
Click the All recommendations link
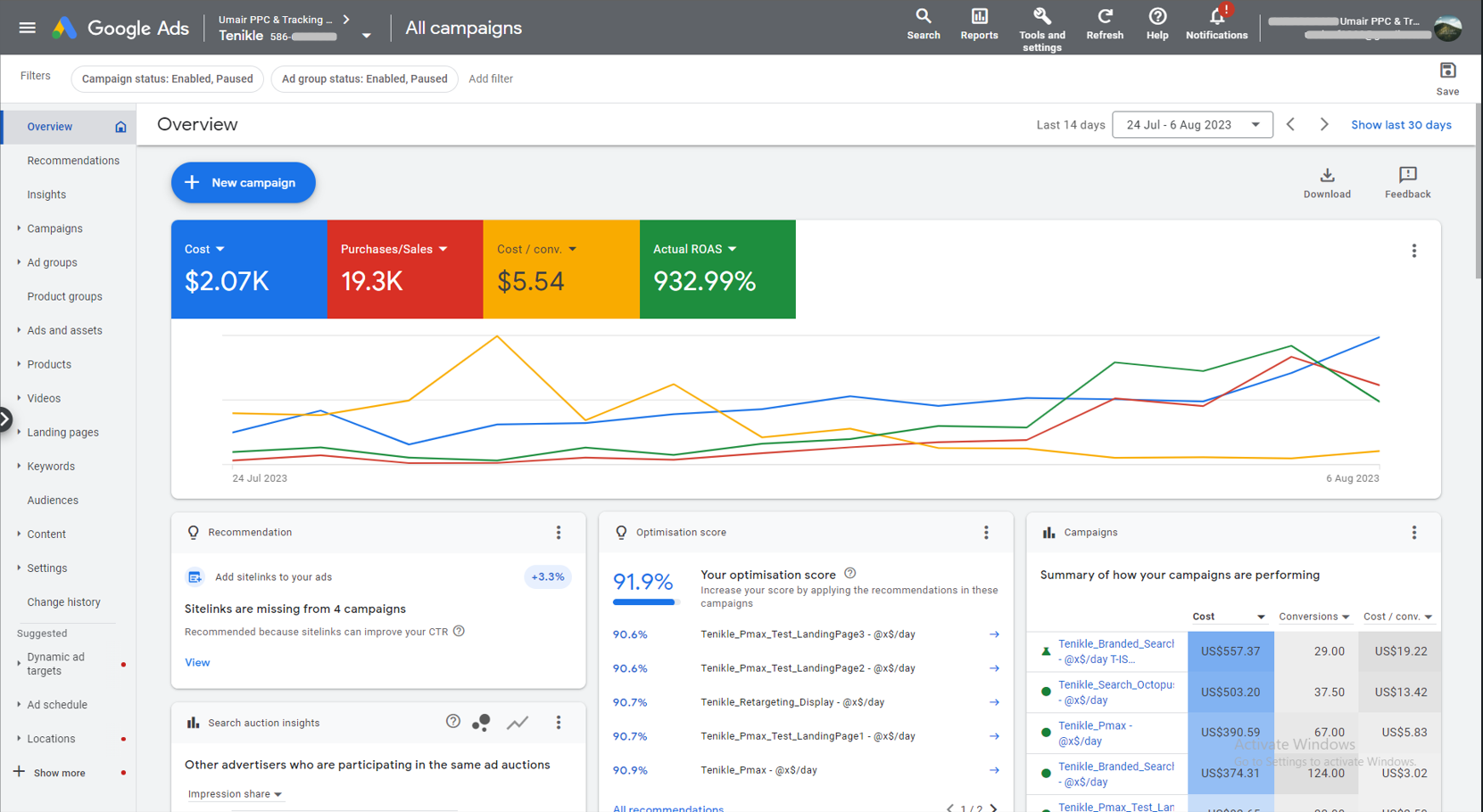point(667,808)
